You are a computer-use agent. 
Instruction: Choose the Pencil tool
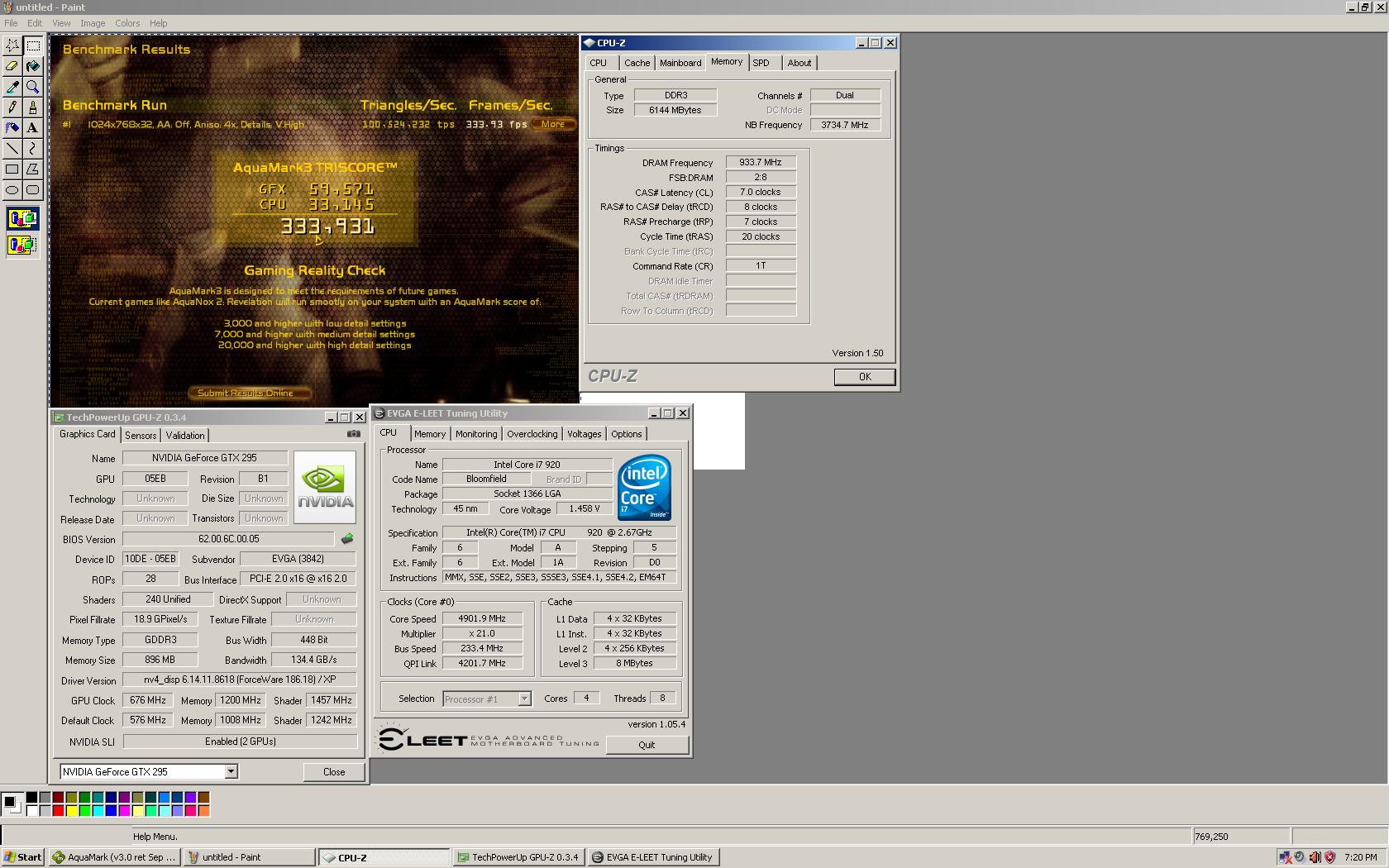pyautogui.click(x=12, y=107)
